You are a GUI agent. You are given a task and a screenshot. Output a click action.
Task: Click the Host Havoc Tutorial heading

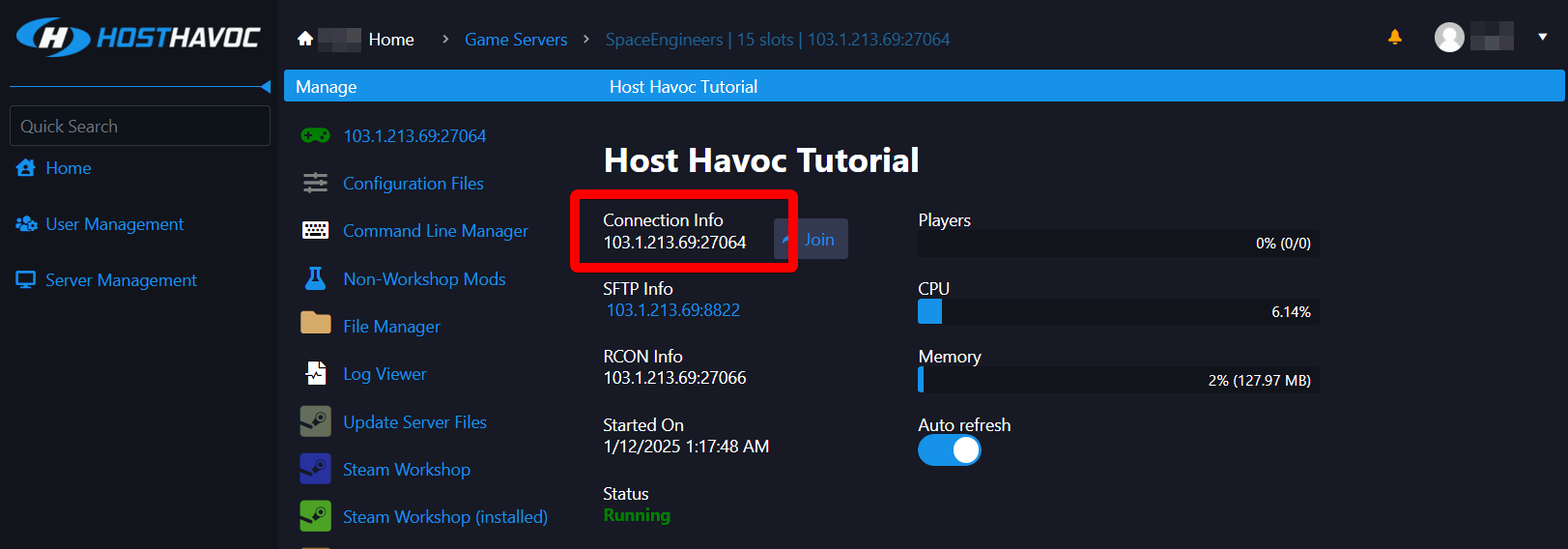point(761,160)
